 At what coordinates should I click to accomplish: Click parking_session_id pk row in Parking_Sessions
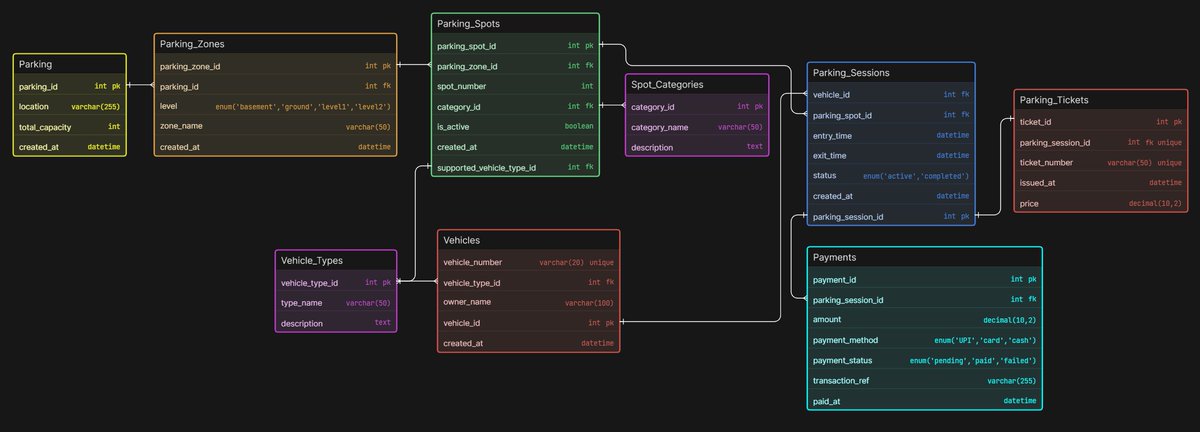click(891, 216)
